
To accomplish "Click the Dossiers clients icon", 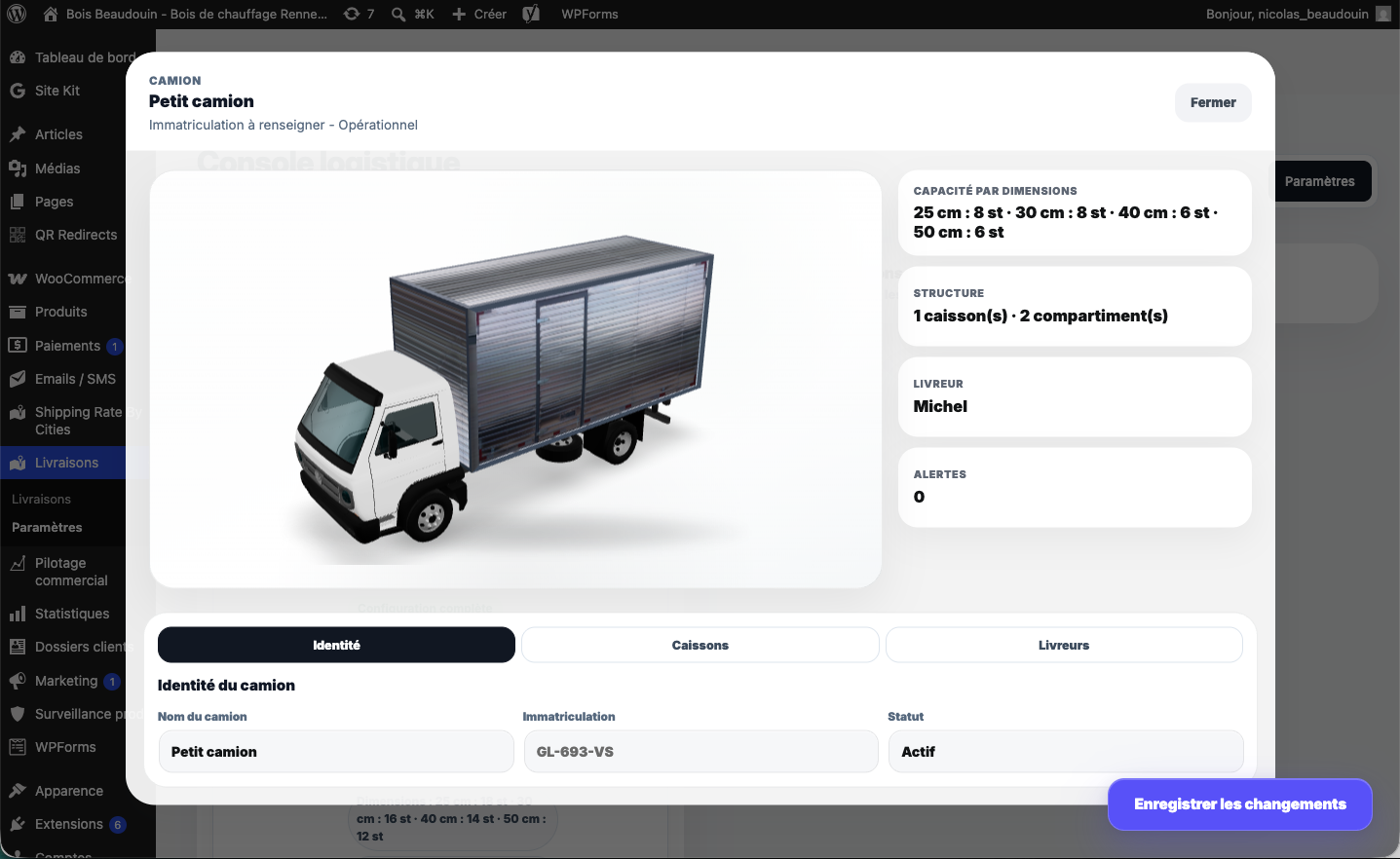I will [x=18, y=647].
